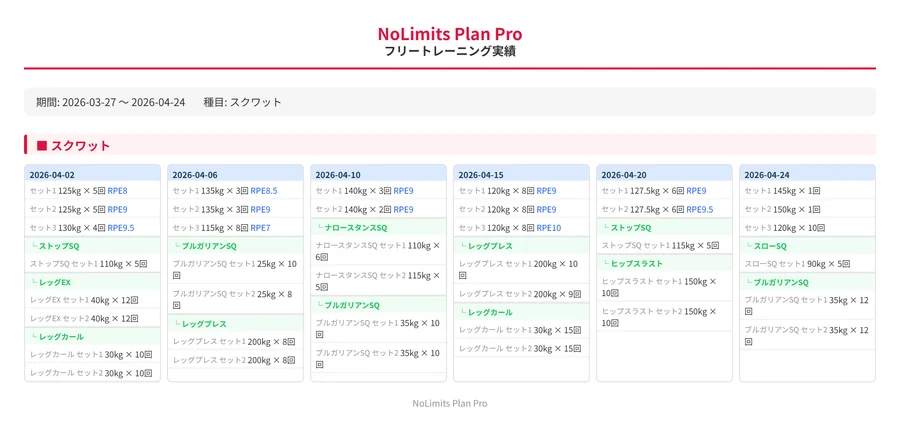Open the 2026-04-02 session card header
Viewport: 900px width, 431px height.
pyautogui.click(x=92, y=174)
